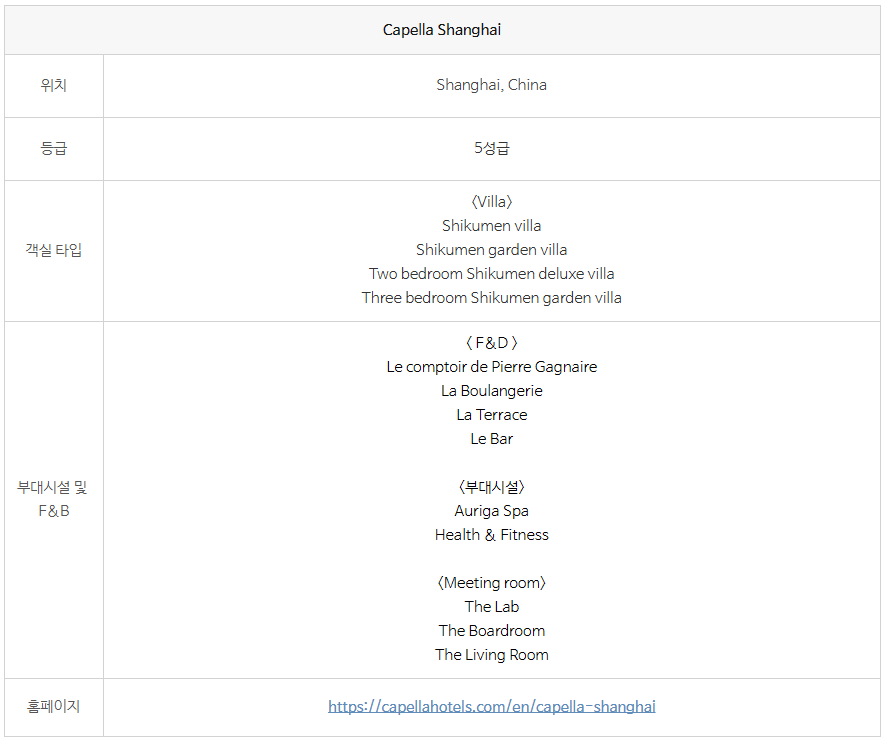
Task: Click The Living Room entry
Action: [492, 655]
